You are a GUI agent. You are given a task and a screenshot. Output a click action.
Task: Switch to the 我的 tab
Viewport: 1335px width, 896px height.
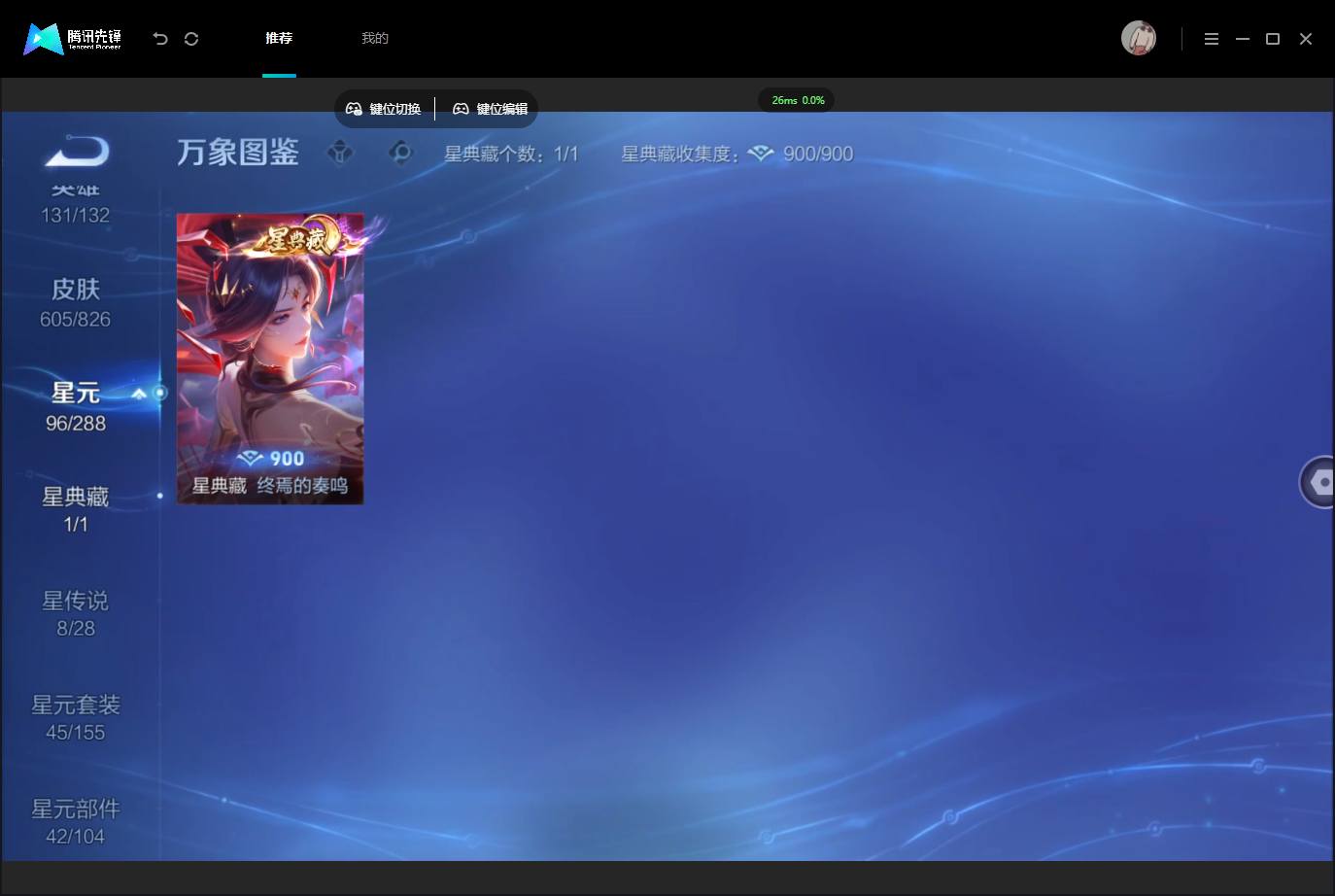pos(375,38)
